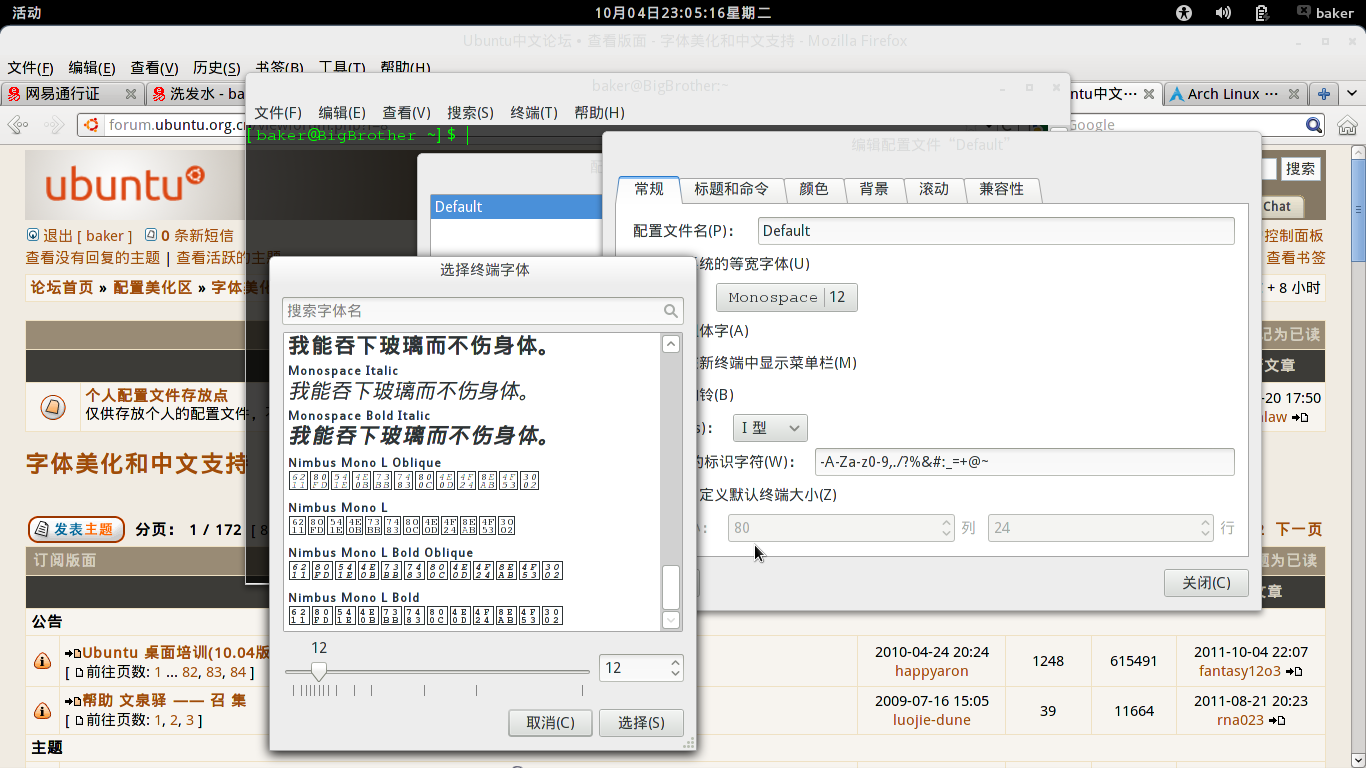Open Firefox's list all tabs dropdown

[x=1351, y=94]
